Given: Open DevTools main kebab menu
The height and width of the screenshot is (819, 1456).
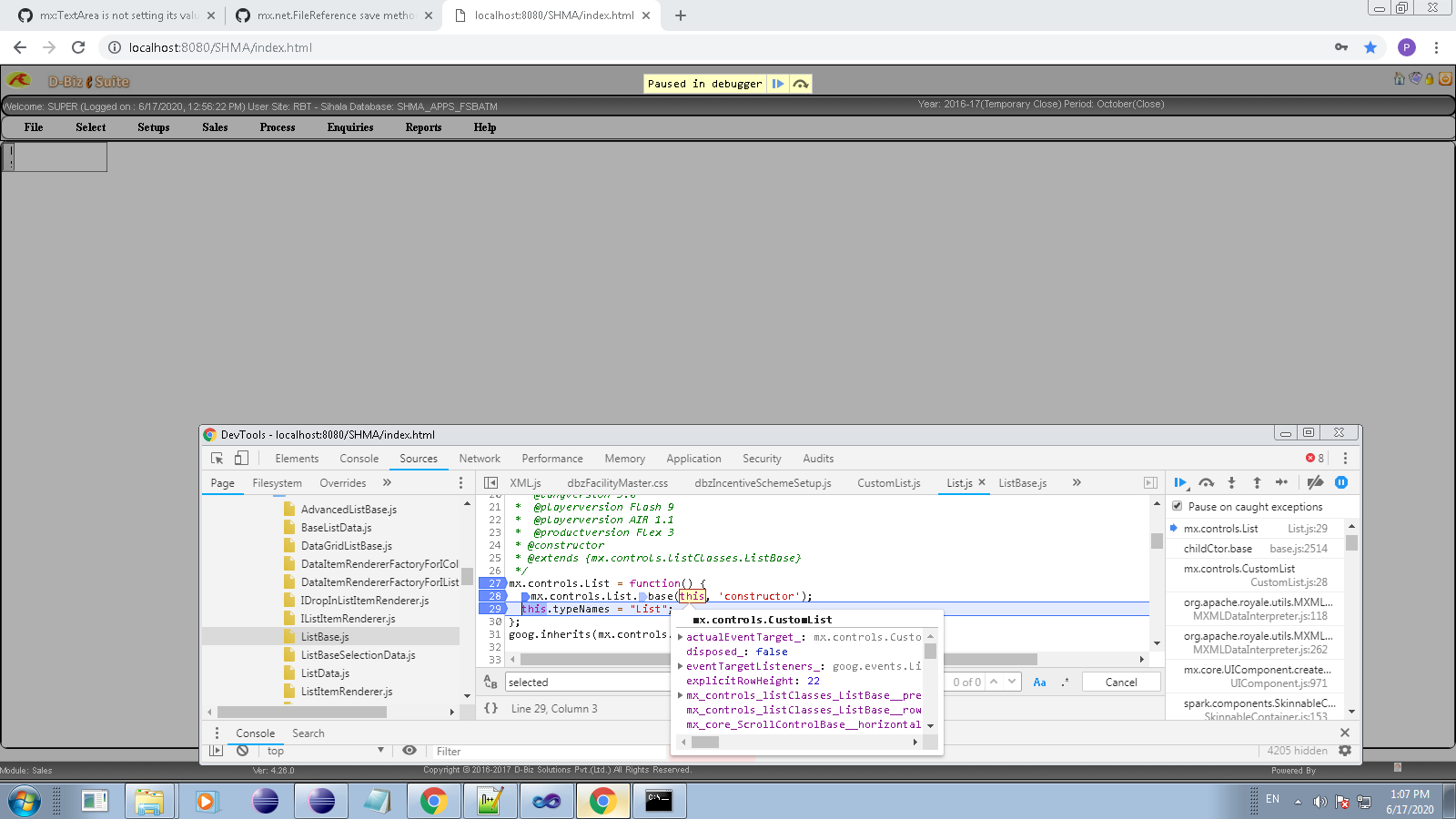Looking at the screenshot, I should (x=1345, y=459).
